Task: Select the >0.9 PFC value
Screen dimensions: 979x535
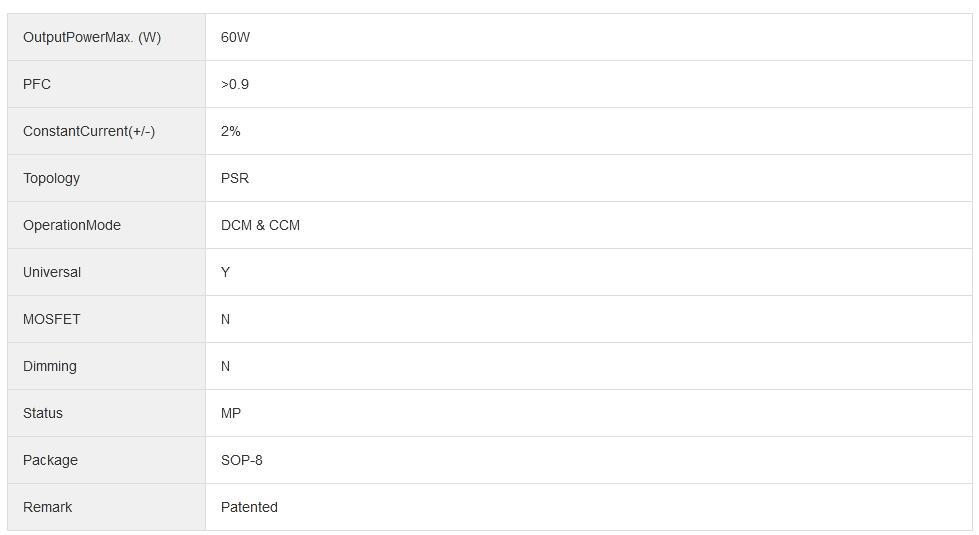Action: click(x=235, y=84)
